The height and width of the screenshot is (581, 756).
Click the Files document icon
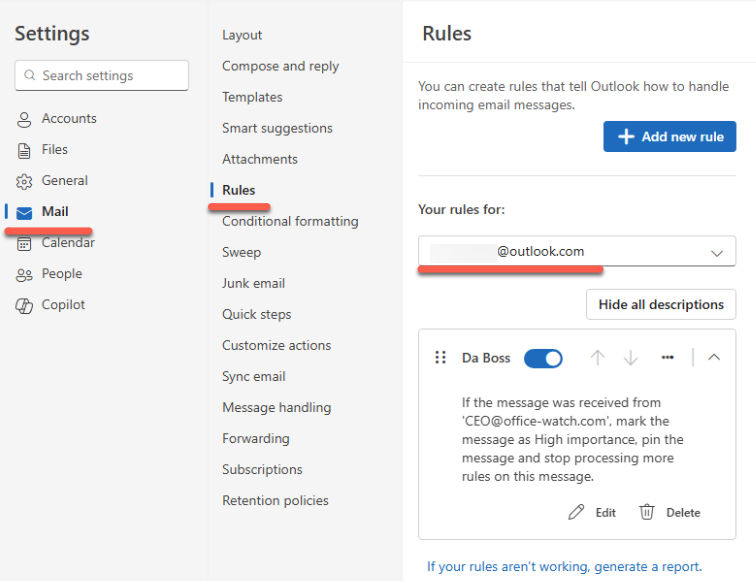(24, 150)
